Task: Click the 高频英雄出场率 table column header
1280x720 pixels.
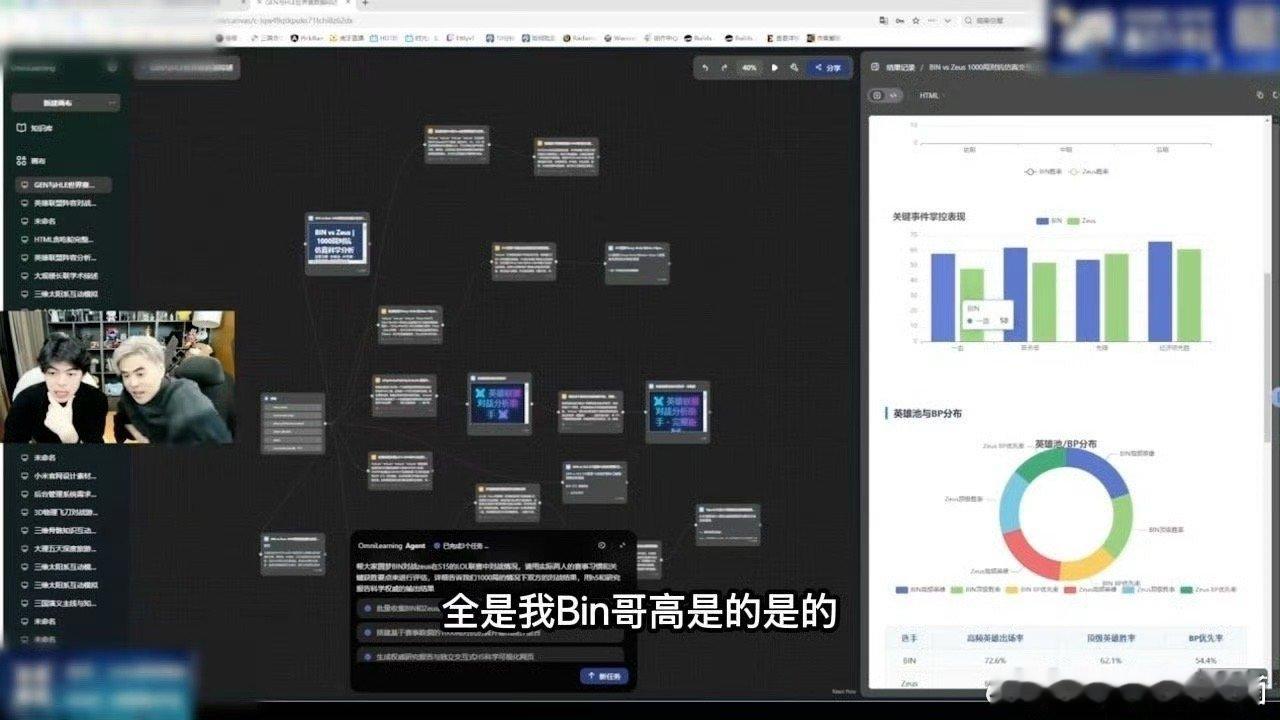Action: pyautogui.click(x=994, y=637)
